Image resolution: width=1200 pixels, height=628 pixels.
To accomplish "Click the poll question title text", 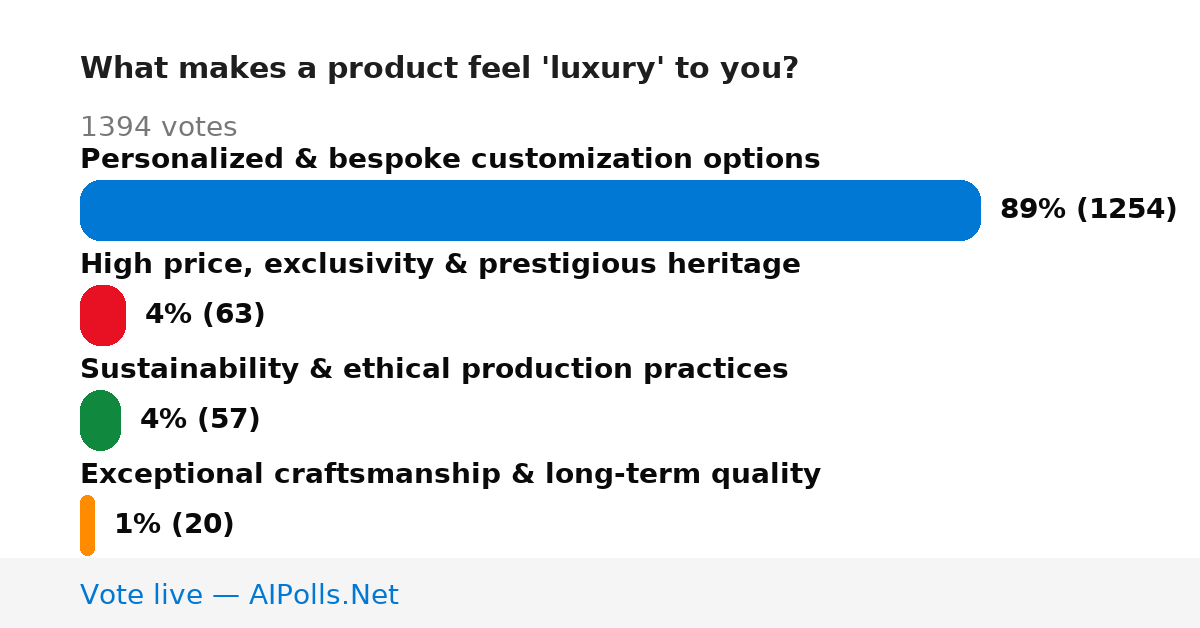I will tap(439, 69).
